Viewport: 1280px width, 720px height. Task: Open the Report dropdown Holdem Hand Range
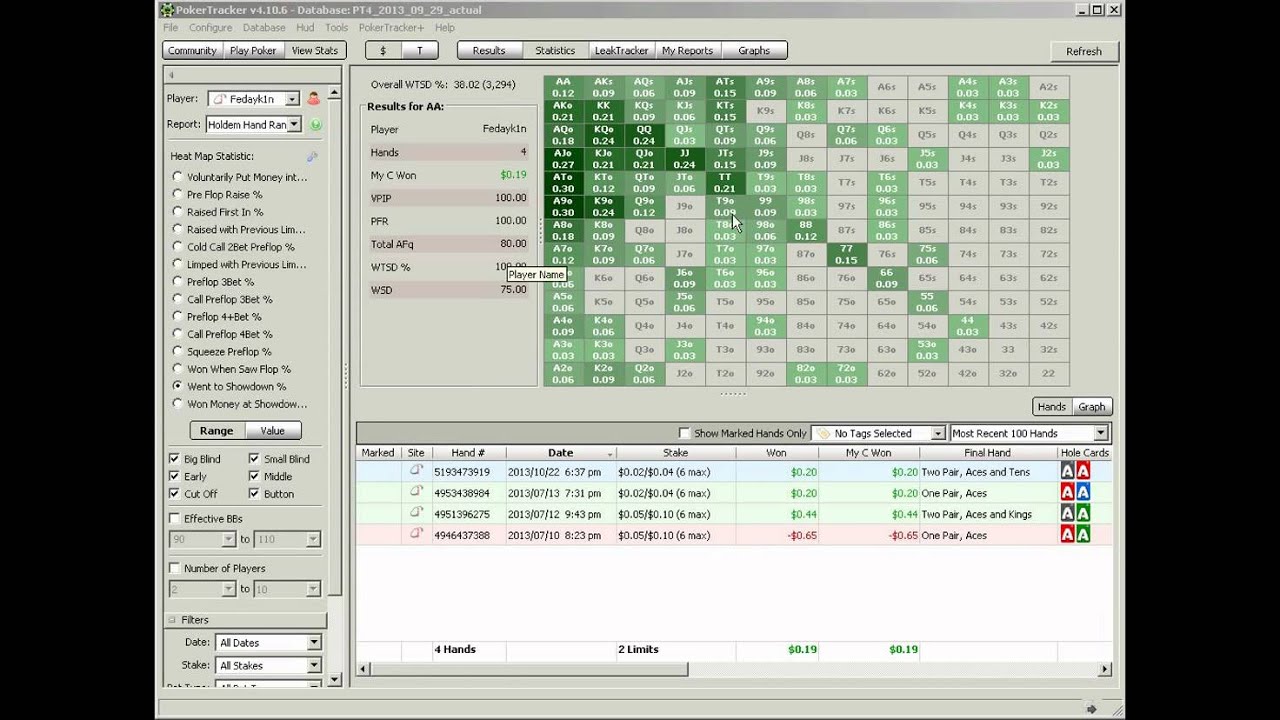253,124
